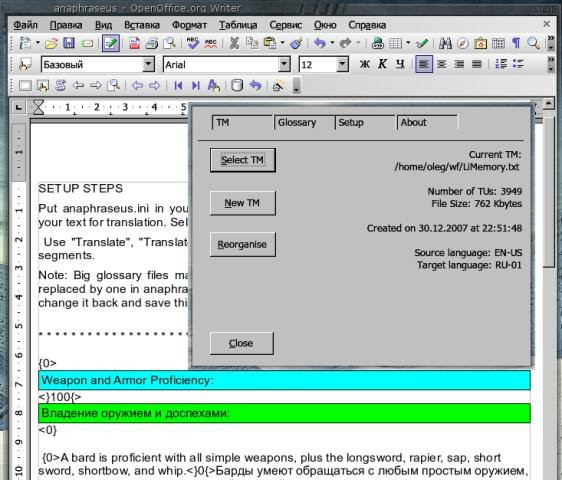Screen dimensions: 562x480
Task: Expand the font size 12 dropdown
Action: 343,65
